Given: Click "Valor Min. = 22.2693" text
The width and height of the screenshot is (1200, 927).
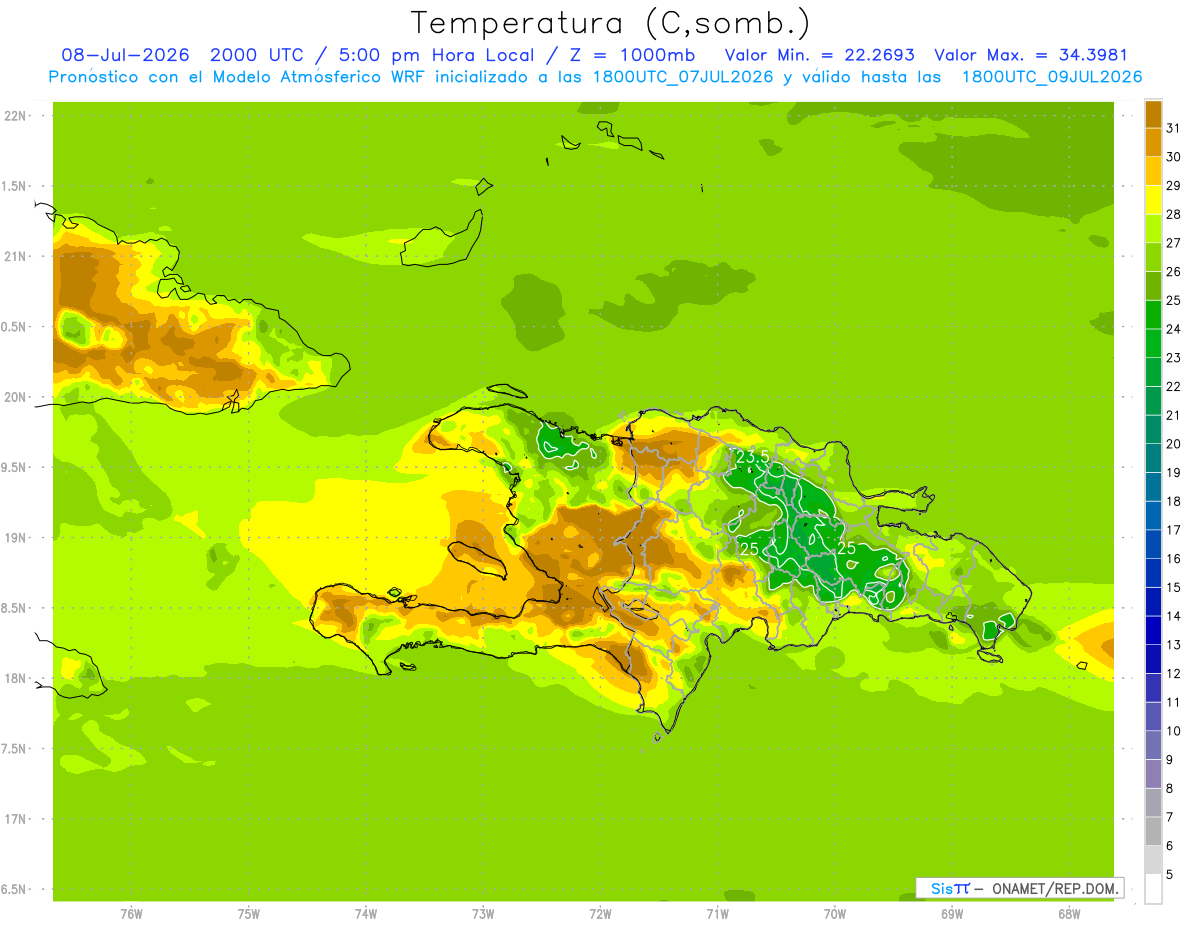Looking at the screenshot, I should coord(819,55).
